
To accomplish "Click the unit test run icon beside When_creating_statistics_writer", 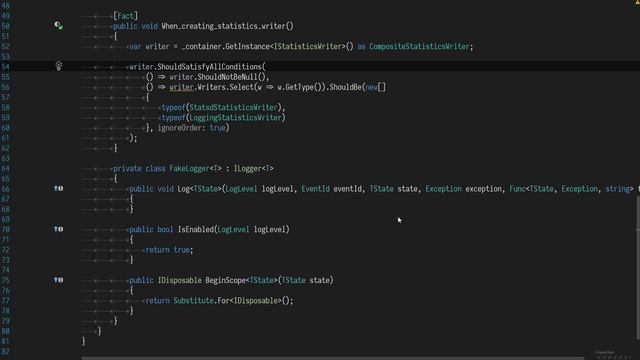I will pyautogui.click(x=58, y=26).
